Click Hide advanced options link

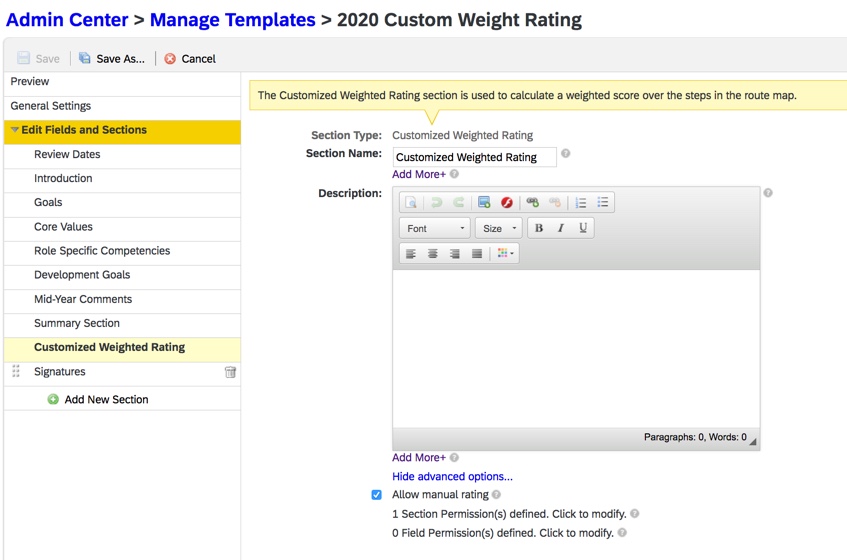[x=452, y=477]
